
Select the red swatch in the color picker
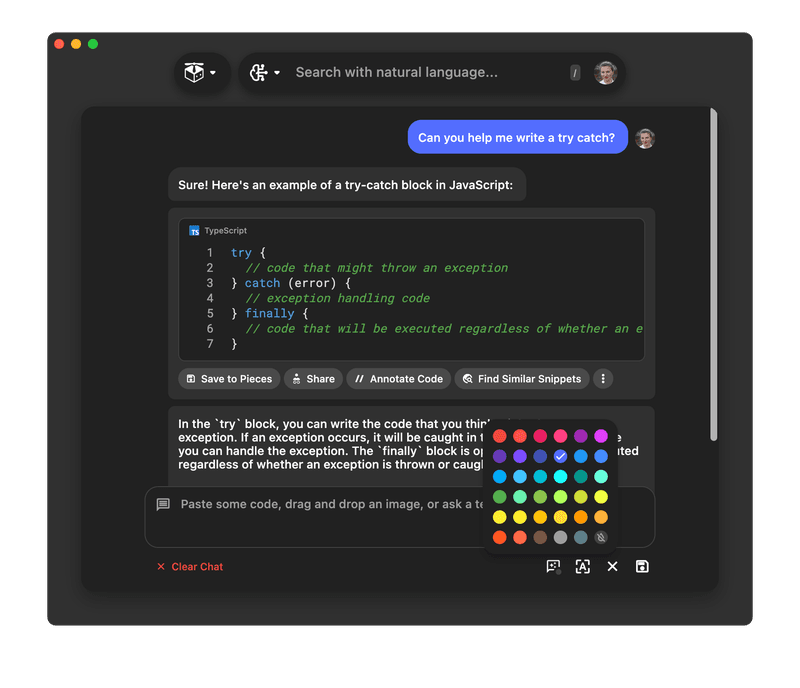tap(500, 436)
